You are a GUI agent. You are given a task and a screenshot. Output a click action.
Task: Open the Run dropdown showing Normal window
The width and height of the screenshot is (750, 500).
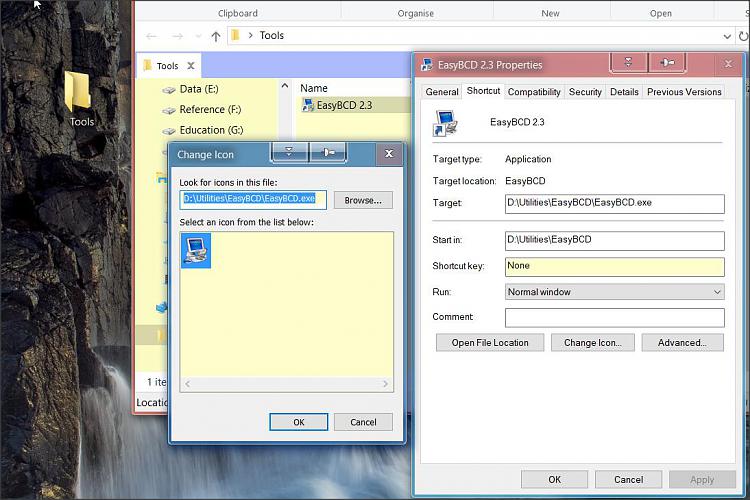point(615,292)
